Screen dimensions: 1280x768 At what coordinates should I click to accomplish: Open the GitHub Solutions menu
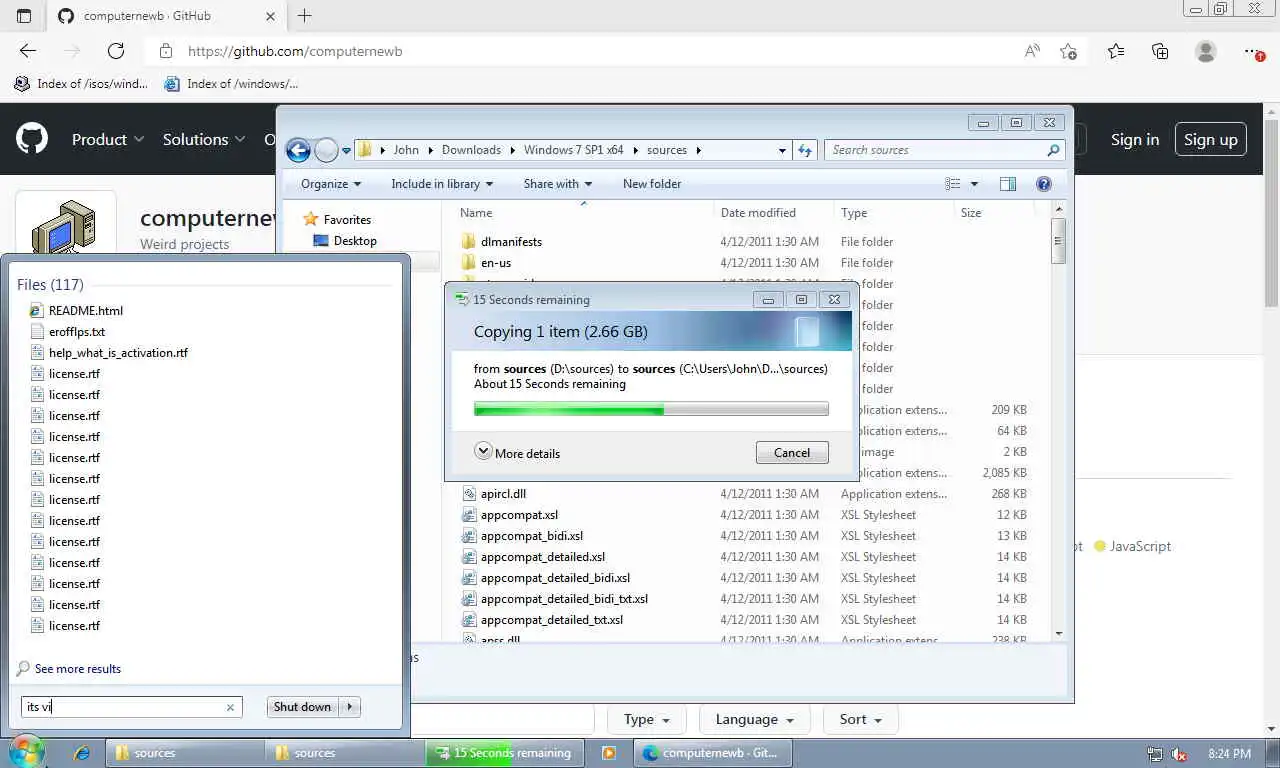[x=205, y=140]
